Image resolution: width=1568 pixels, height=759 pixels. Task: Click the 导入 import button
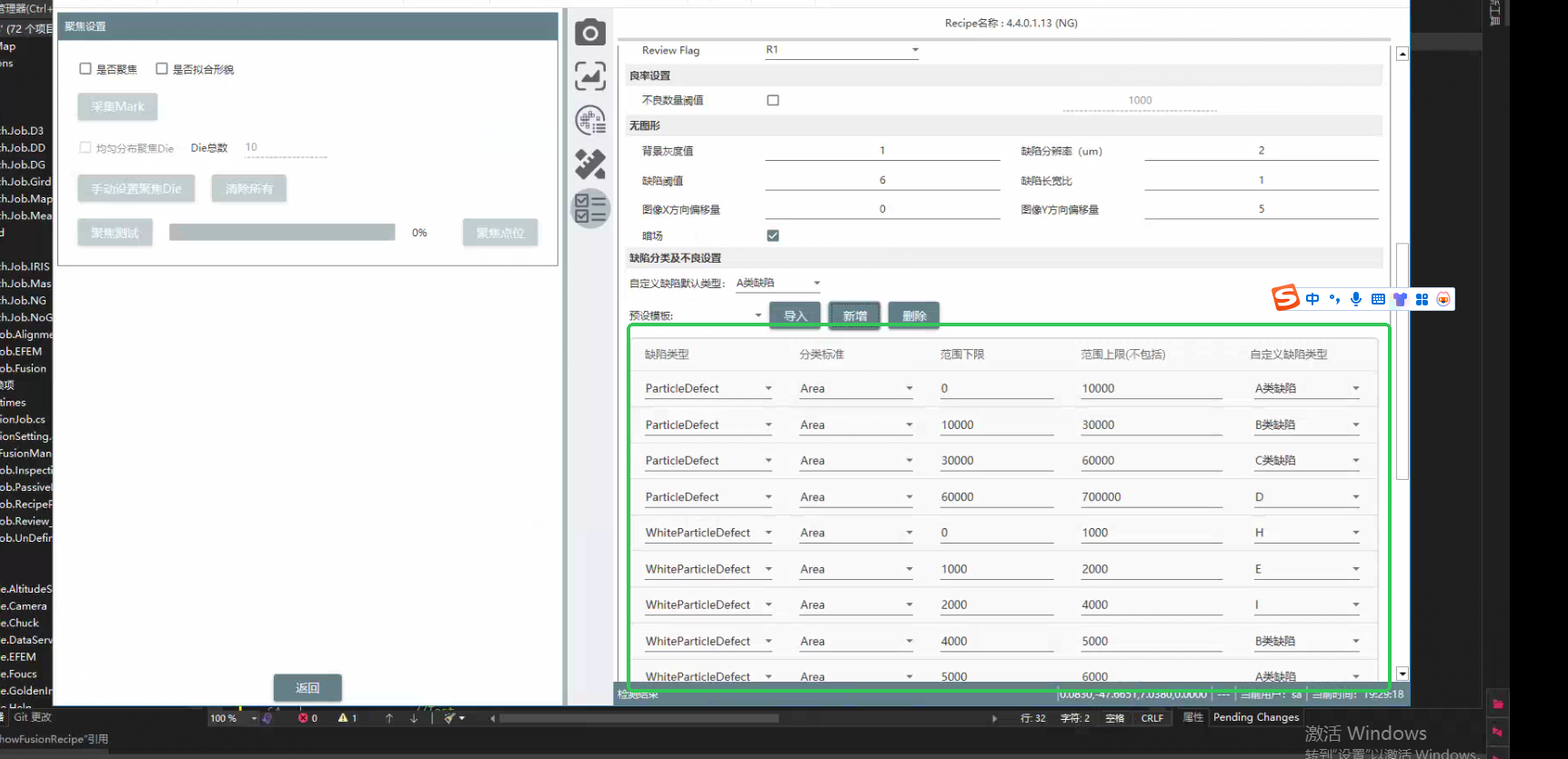[795, 315]
